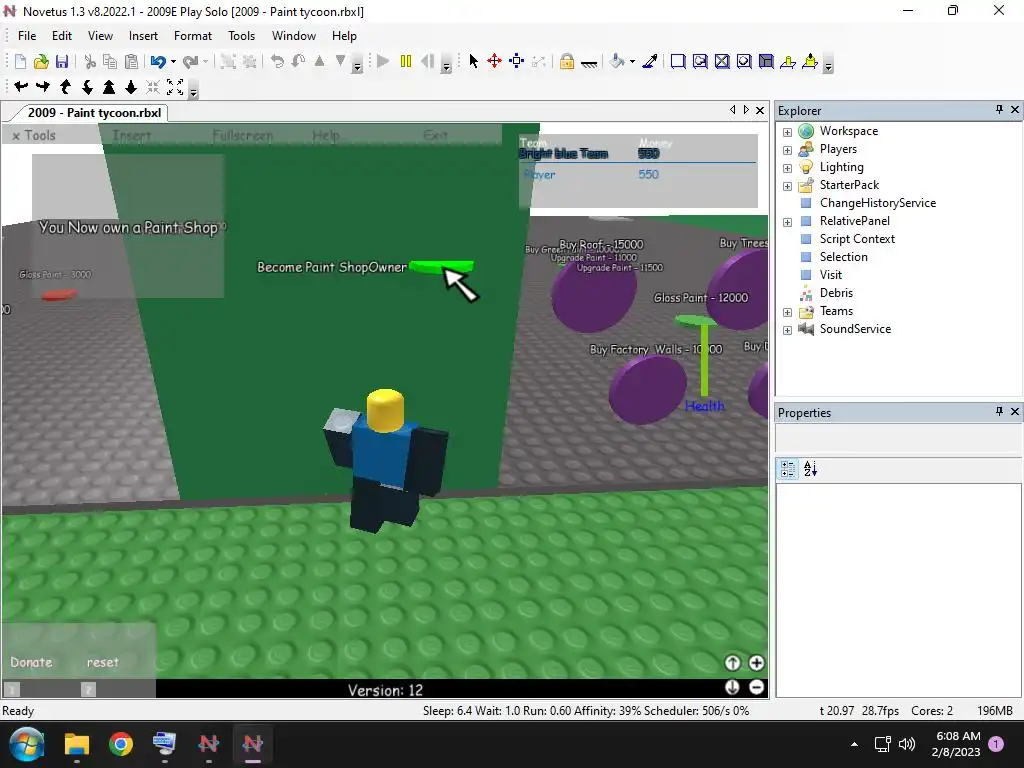Open File Explorer from the taskbar

77,744
